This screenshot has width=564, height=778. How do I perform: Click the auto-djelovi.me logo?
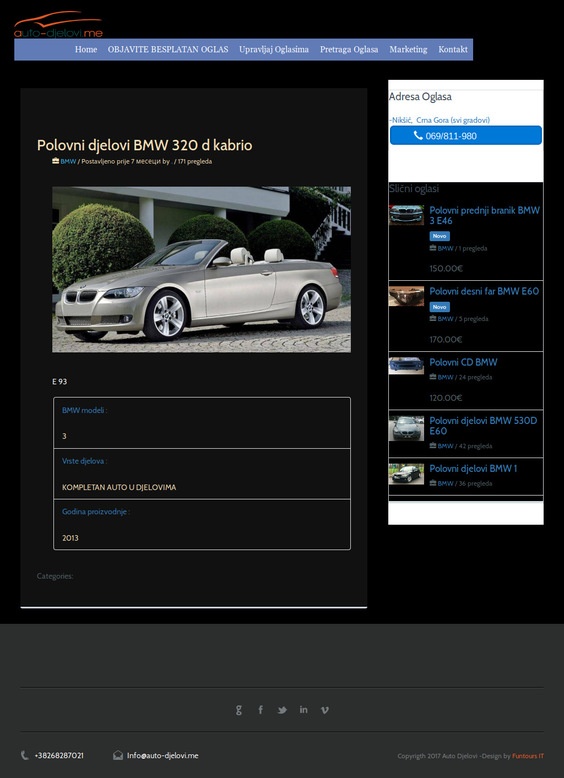click(59, 24)
